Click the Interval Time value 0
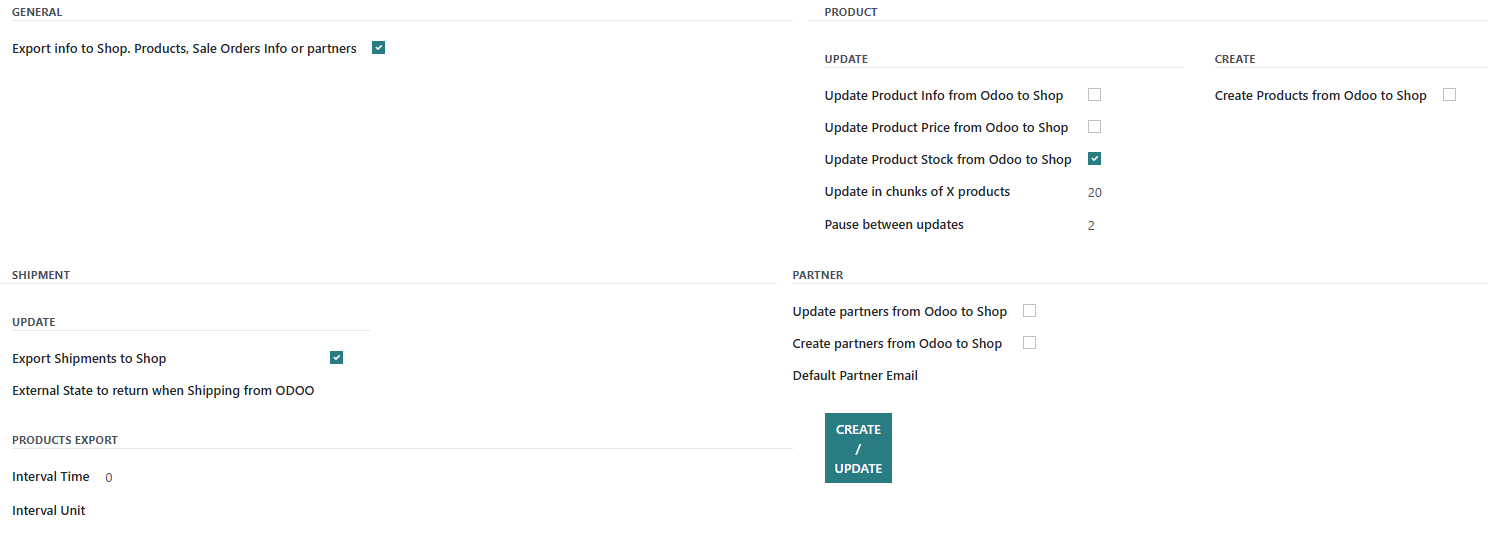The height and width of the screenshot is (534, 1488). 108,478
